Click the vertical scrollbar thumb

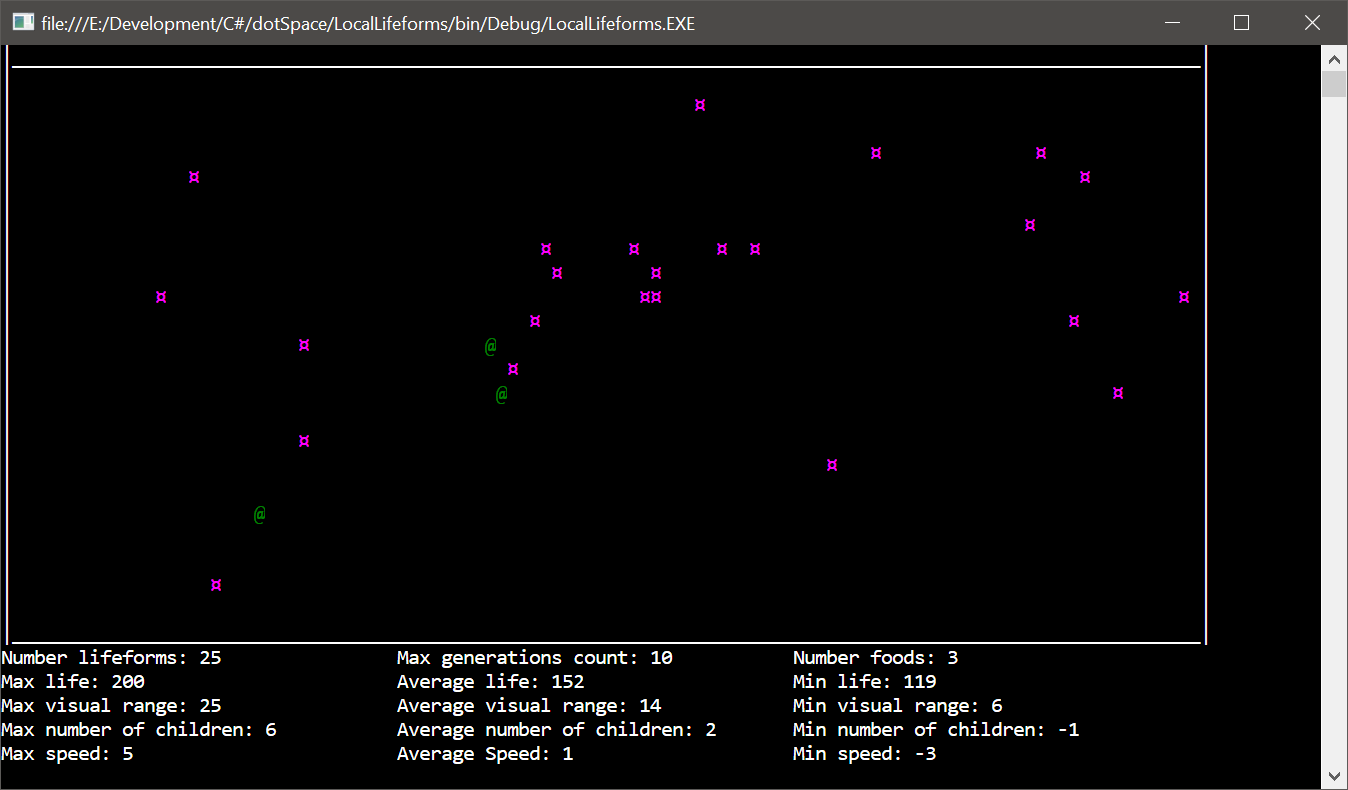click(x=1334, y=84)
